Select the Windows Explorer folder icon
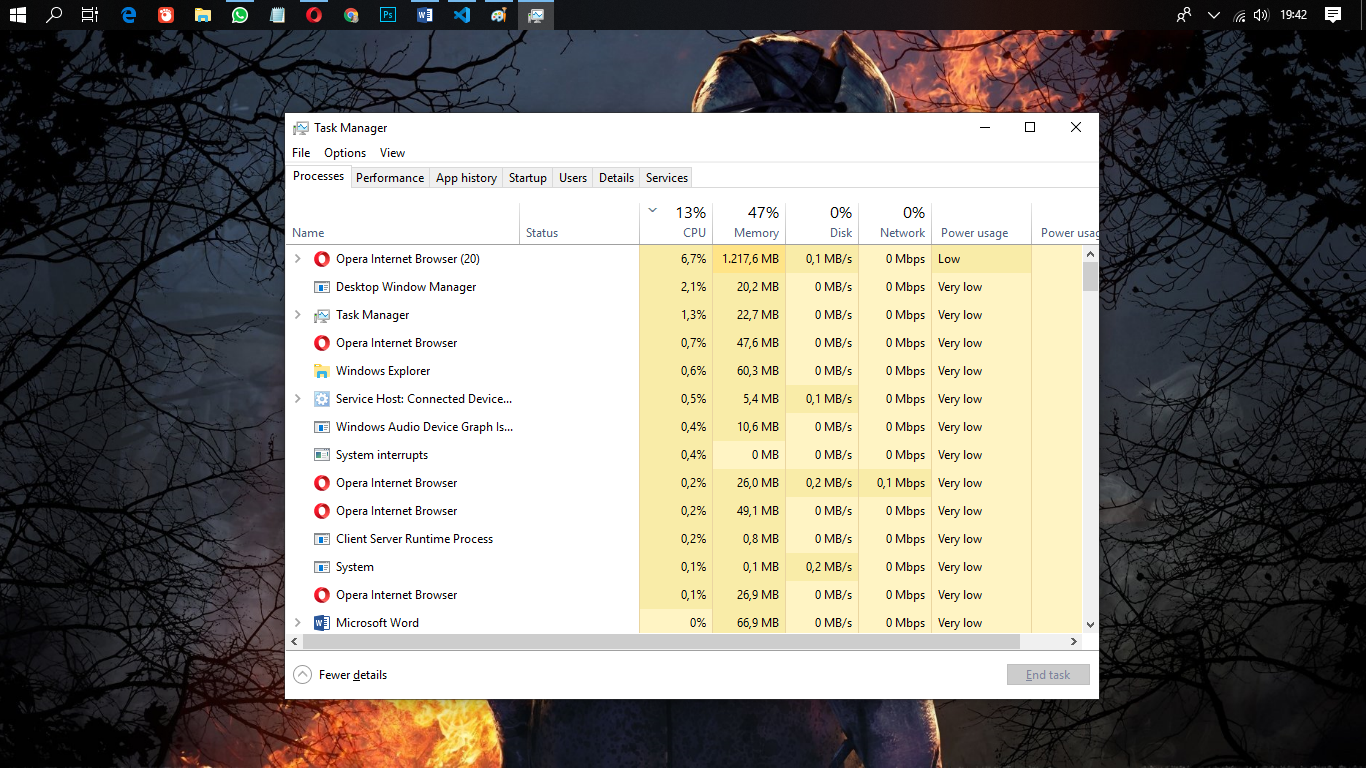 [322, 371]
